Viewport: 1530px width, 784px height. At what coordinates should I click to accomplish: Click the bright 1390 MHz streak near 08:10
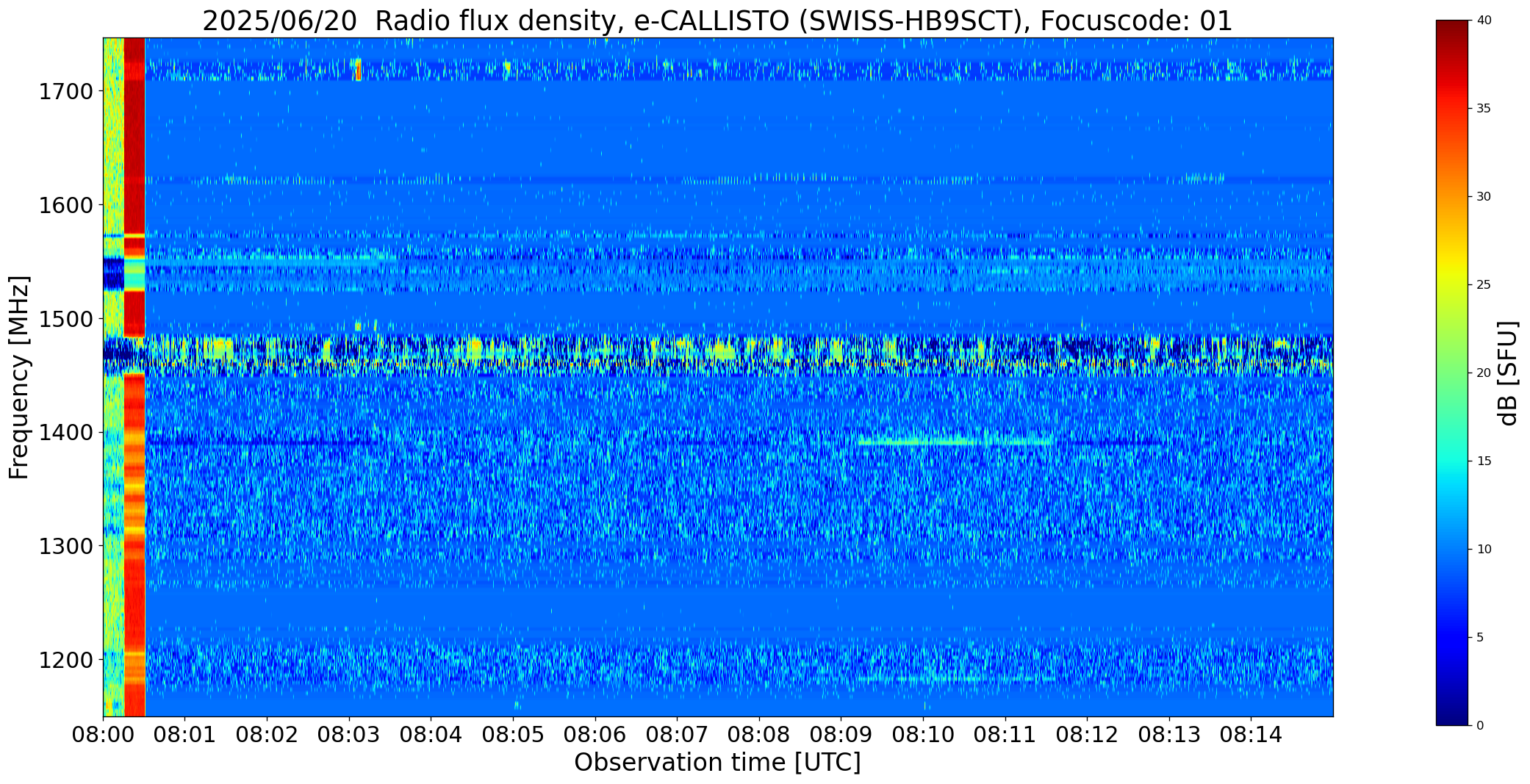[955, 442]
